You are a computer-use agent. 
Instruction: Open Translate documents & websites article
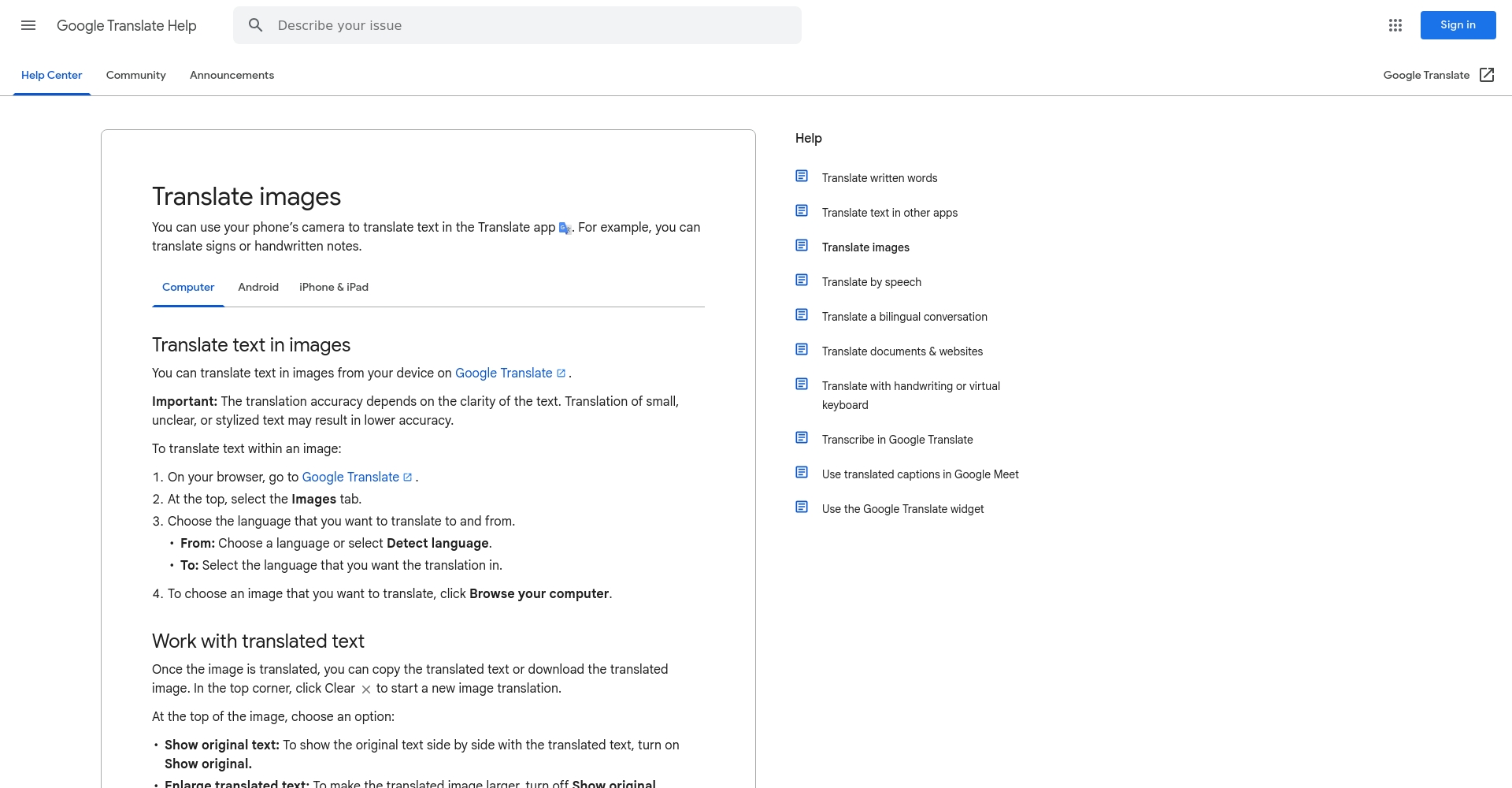902,351
